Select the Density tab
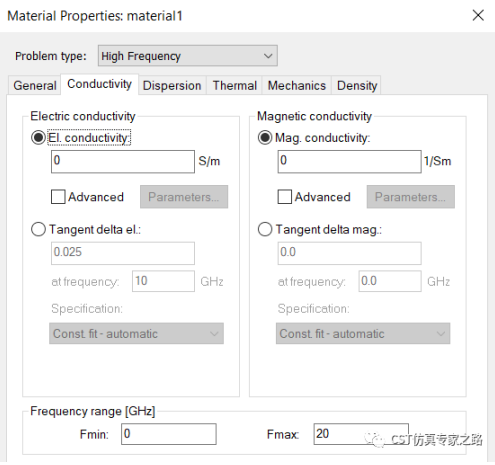Image resolution: width=495 pixels, height=465 pixels. 357,86
